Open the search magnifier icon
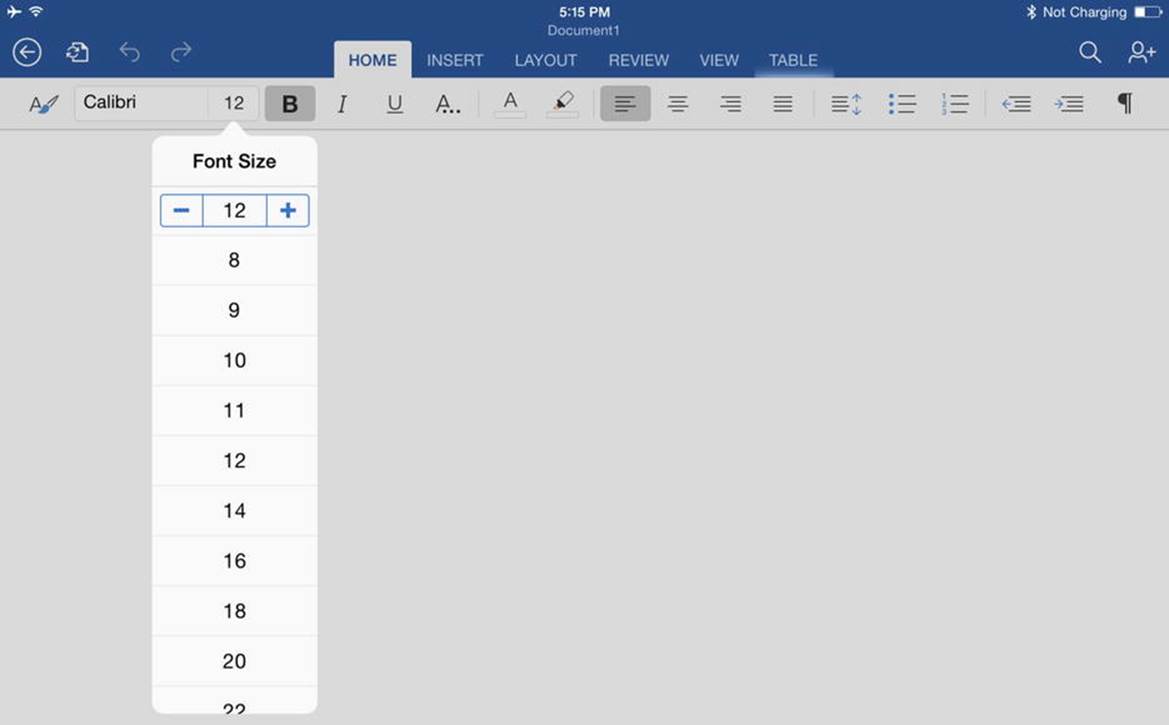The width and height of the screenshot is (1169, 725). click(x=1090, y=51)
